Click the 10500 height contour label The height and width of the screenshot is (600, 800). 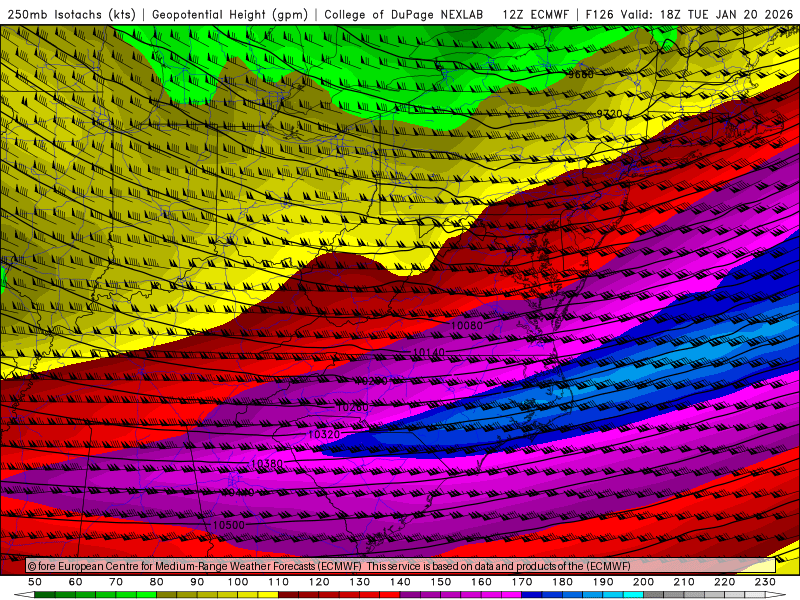pos(229,524)
